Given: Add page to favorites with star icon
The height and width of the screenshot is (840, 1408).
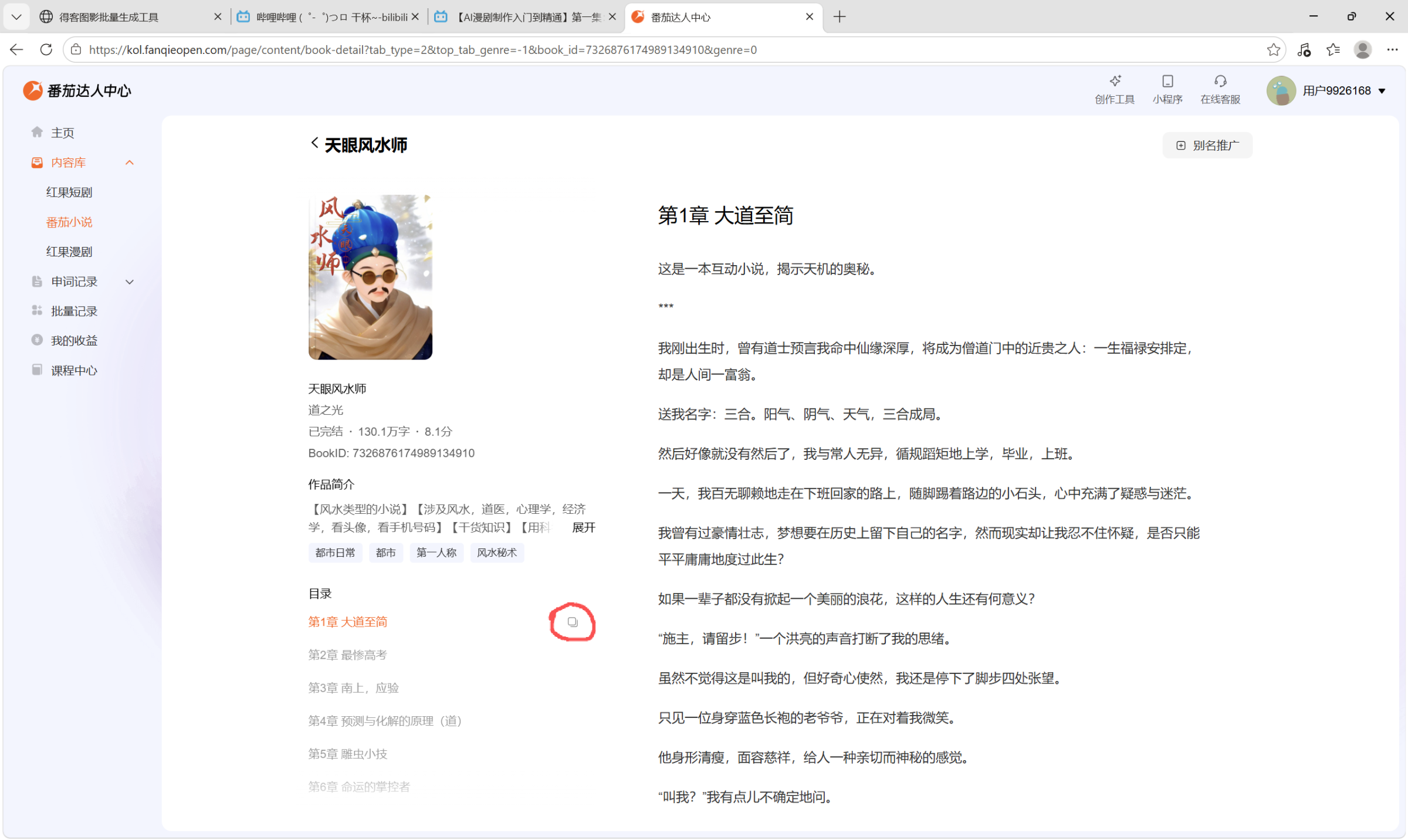Looking at the screenshot, I should [x=1272, y=50].
